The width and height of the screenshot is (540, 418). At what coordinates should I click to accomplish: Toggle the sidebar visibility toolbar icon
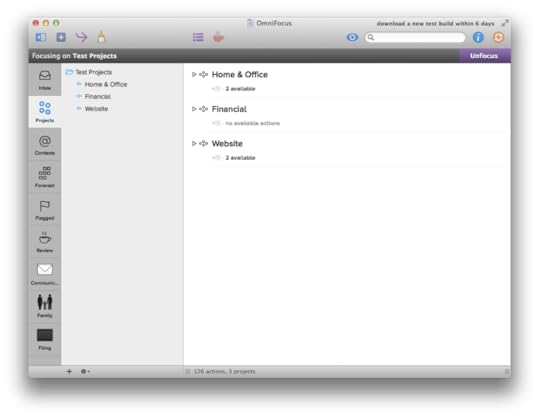pos(41,37)
